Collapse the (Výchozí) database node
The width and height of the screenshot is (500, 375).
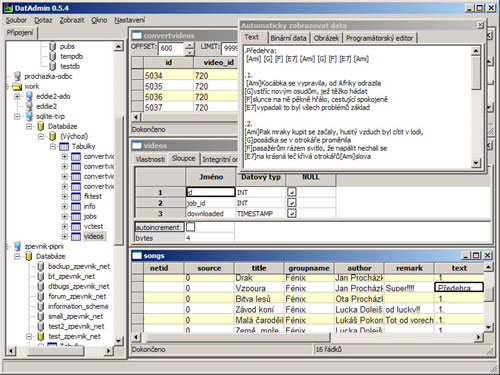tap(41, 136)
